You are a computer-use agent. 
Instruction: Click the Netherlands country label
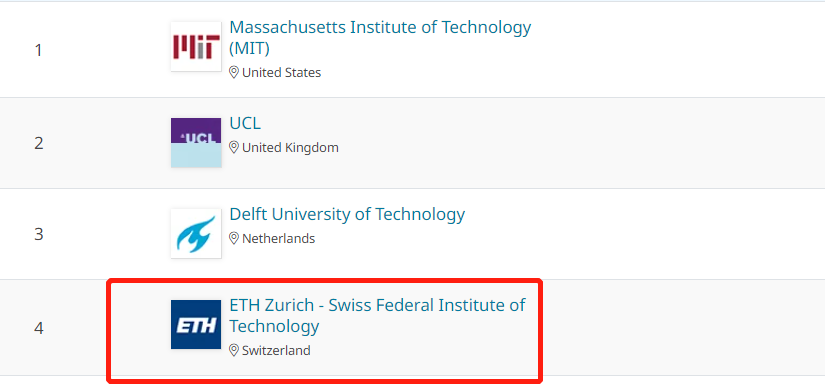pos(278,238)
